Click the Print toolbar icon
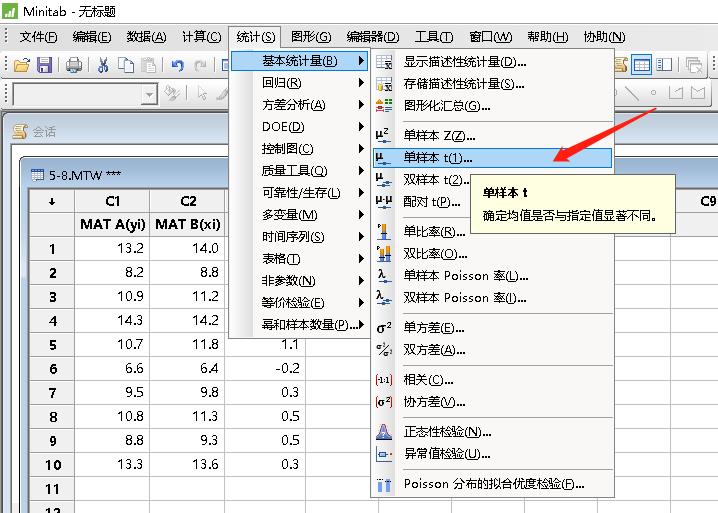Screen dimensions: 718x513 (x=74, y=65)
